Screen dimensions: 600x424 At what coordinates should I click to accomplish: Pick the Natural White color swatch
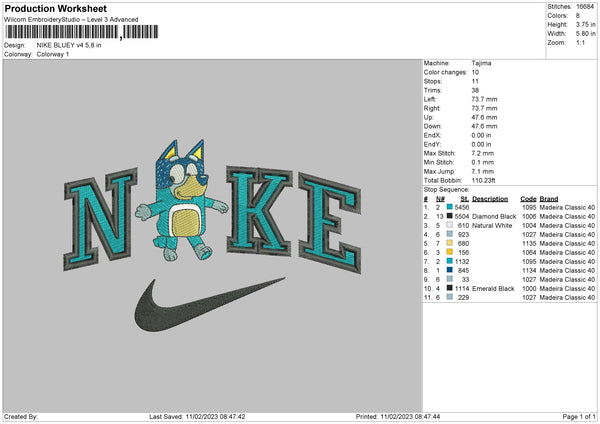coord(450,225)
